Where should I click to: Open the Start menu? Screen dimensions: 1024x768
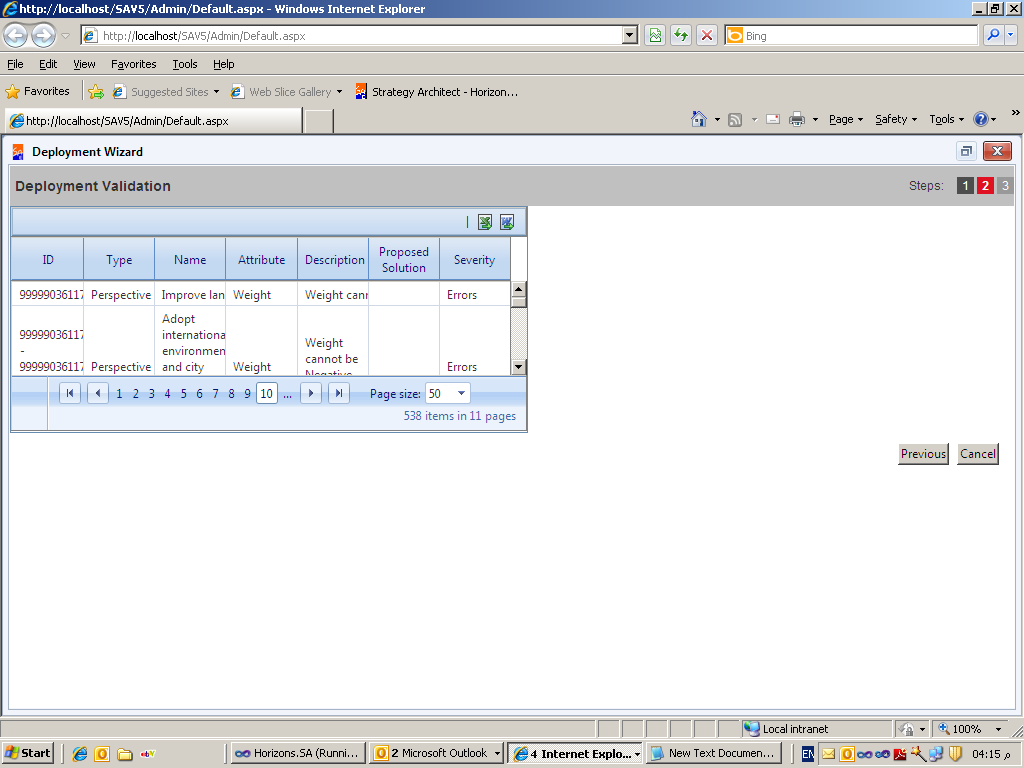pos(27,753)
